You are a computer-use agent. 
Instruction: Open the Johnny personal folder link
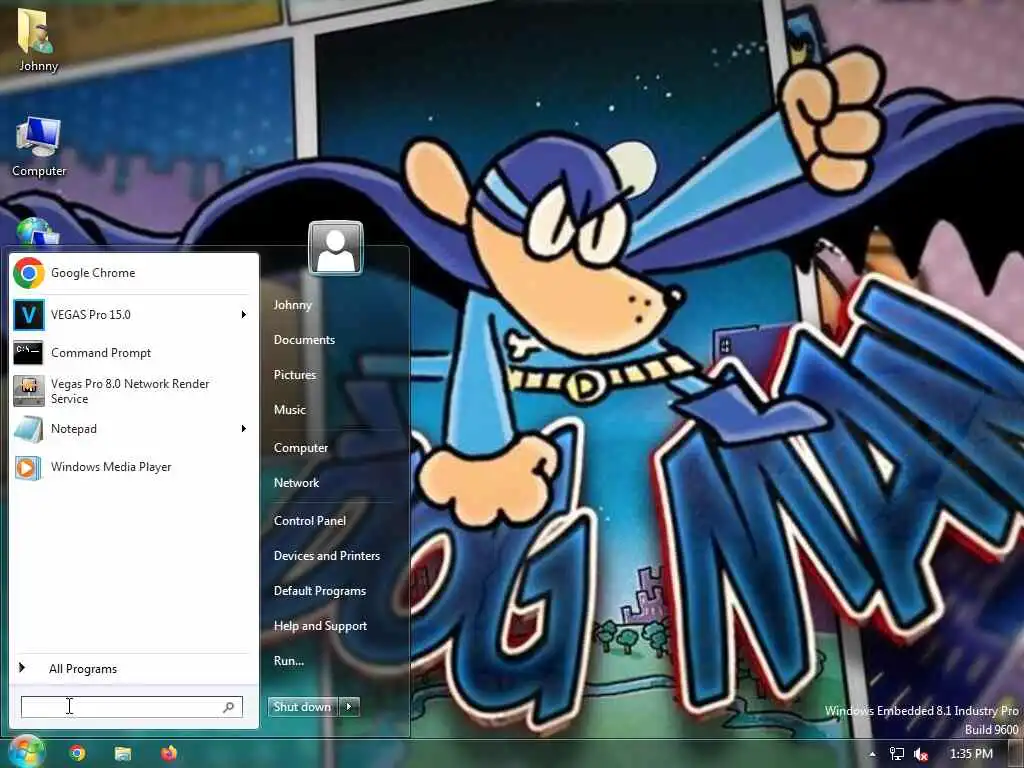[x=293, y=305]
